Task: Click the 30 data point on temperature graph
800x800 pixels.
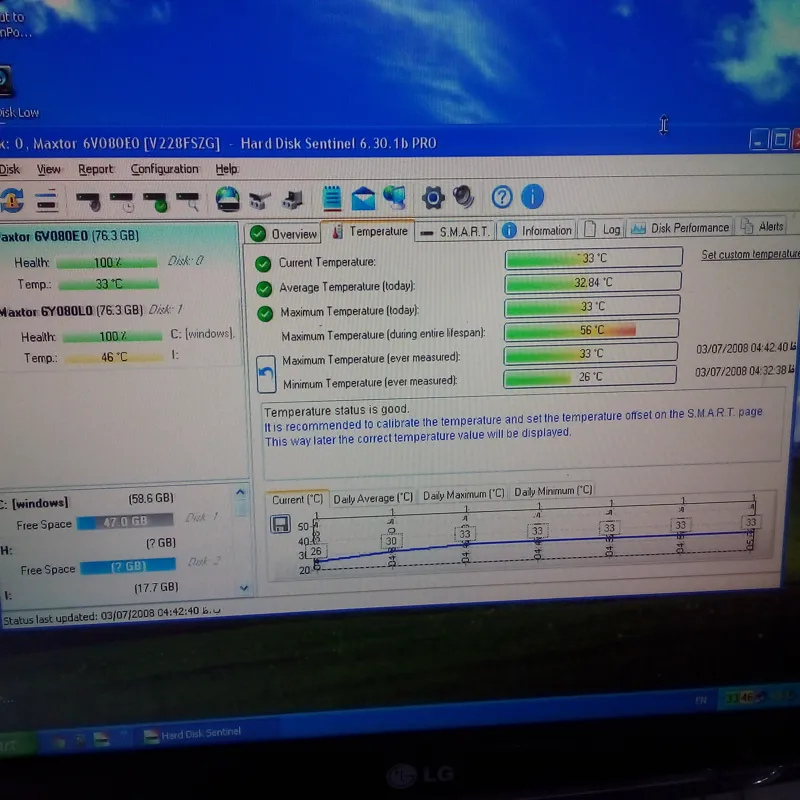Action: pos(391,541)
